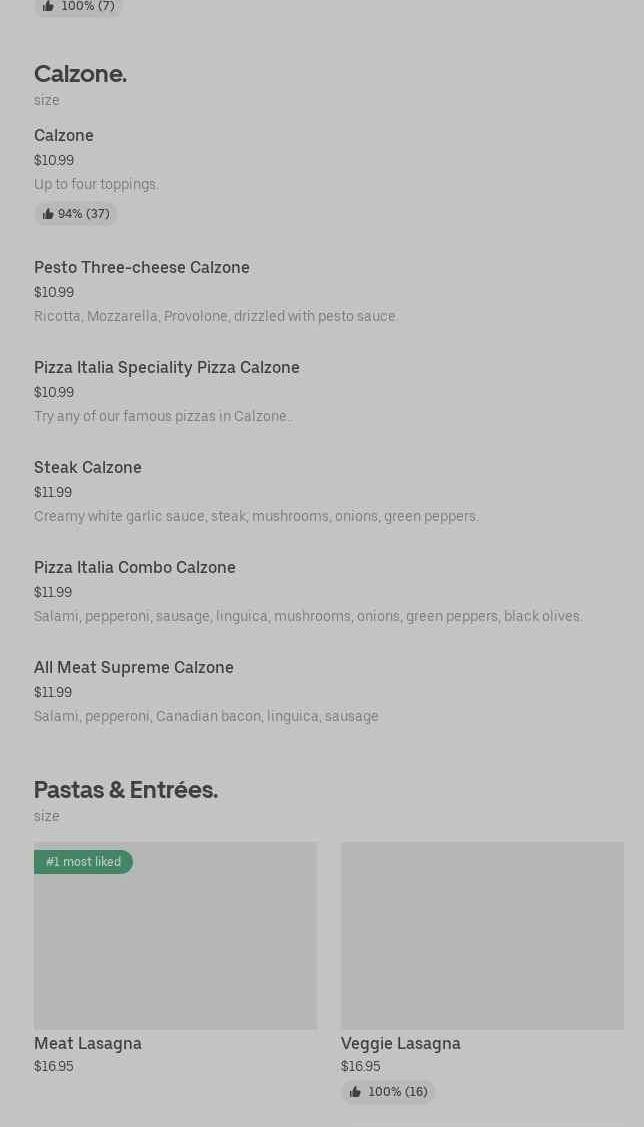Click the Veggie Lasagna photo thumbnail

click(x=482, y=935)
